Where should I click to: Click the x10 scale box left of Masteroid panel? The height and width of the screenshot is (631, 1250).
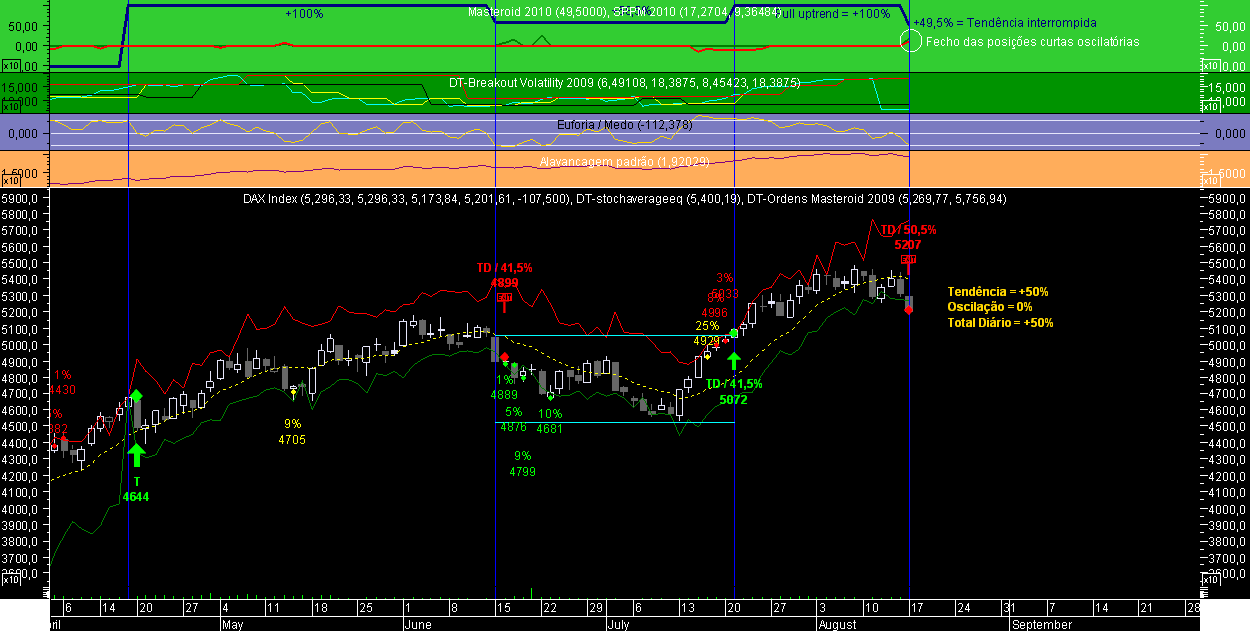pos(11,66)
